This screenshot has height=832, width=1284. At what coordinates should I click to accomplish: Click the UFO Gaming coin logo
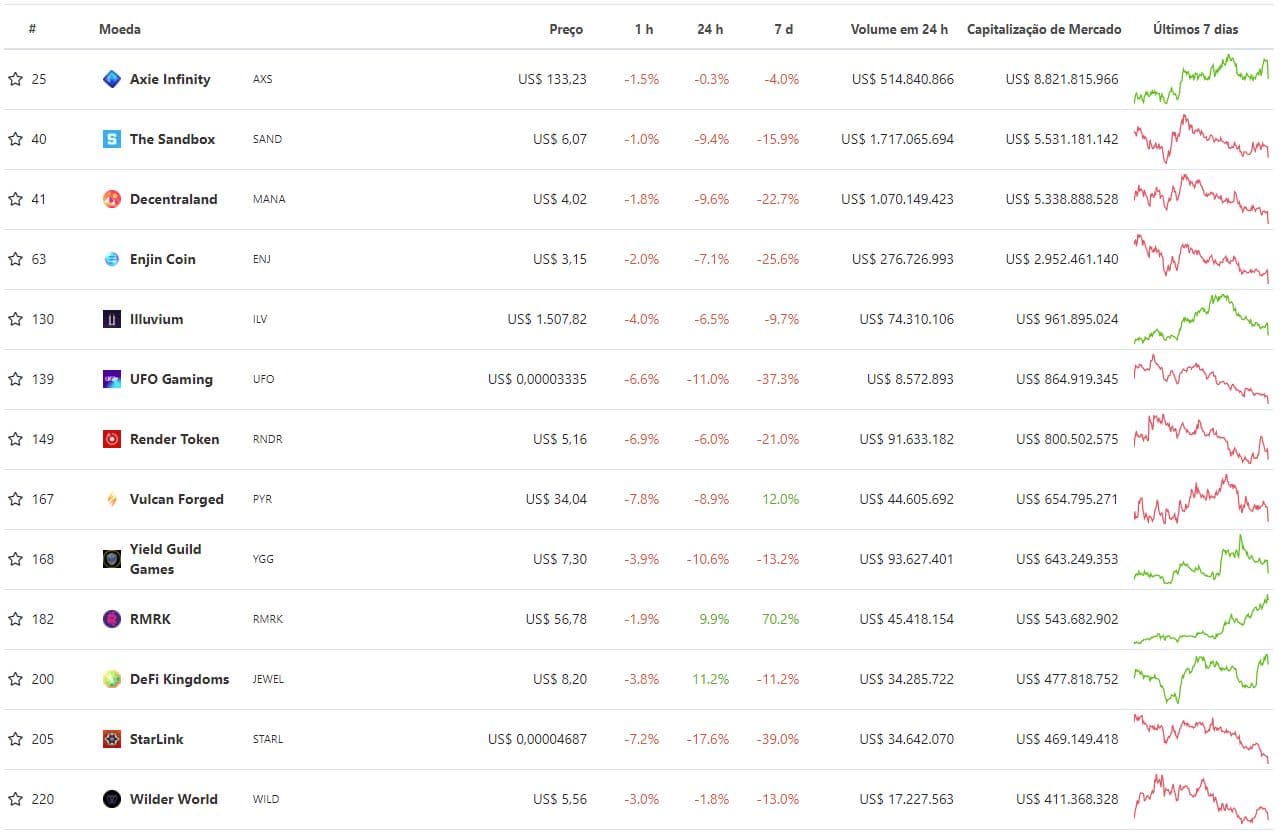pyautogui.click(x=112, y=379)
